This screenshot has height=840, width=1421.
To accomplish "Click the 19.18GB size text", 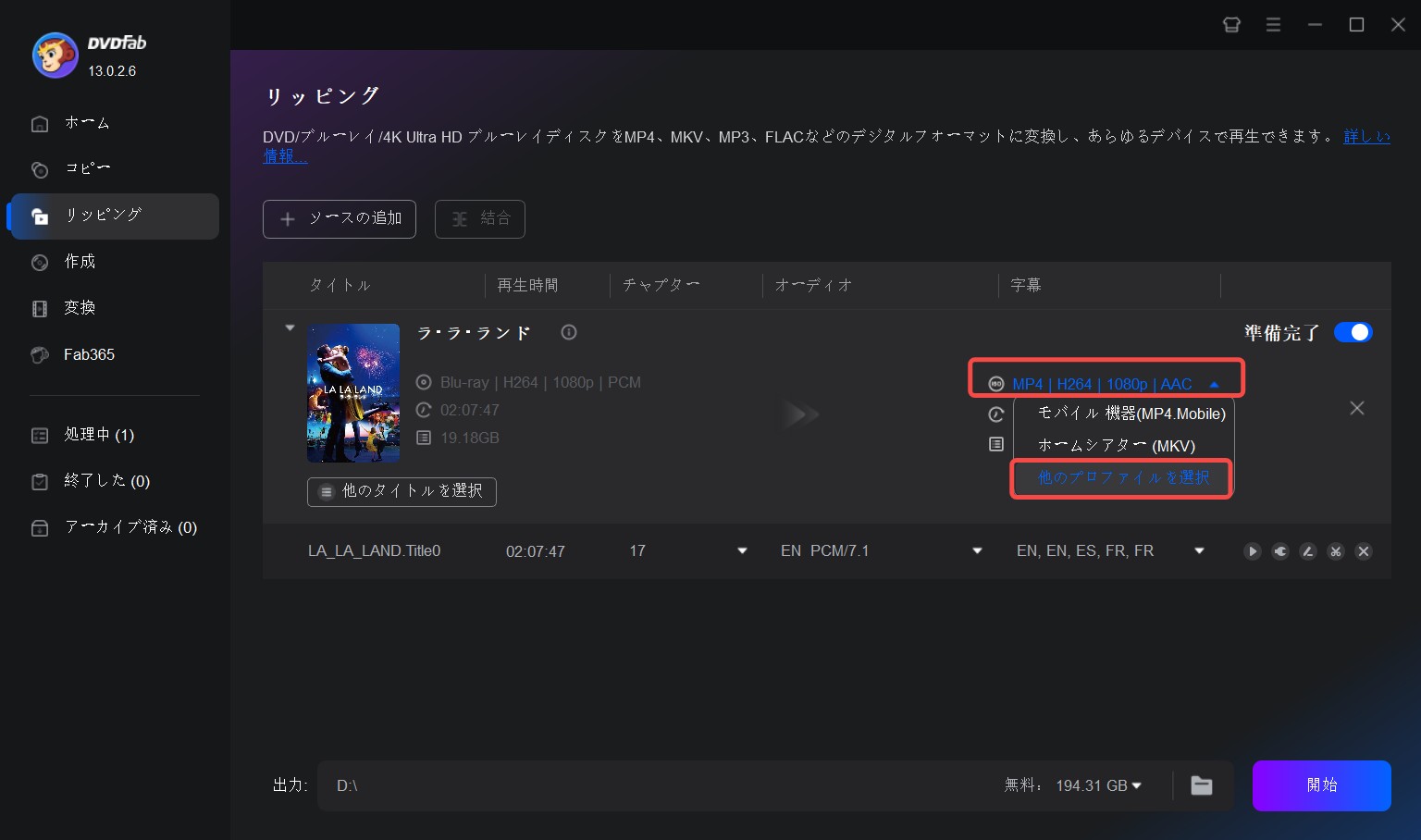I will [x=469, y=438].
